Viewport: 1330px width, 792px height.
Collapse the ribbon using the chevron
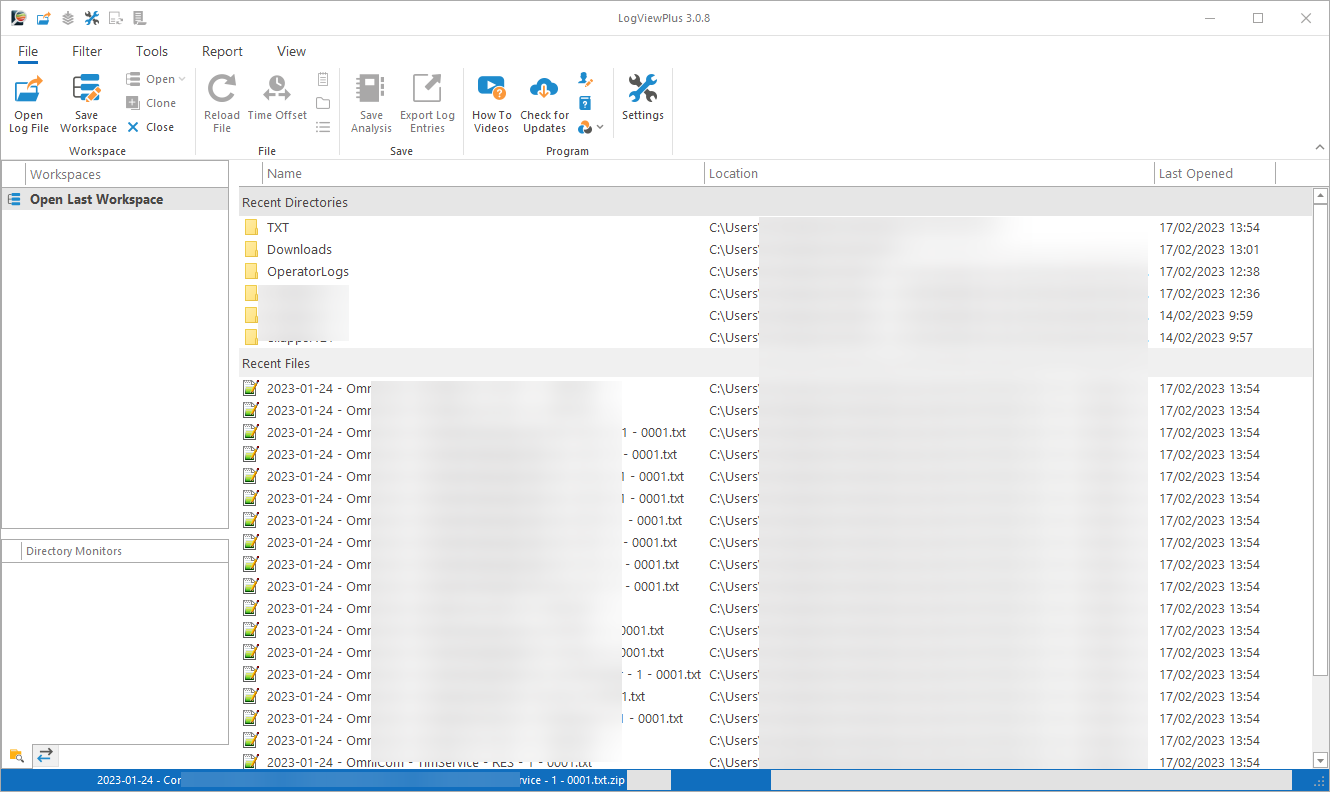pos(1319,147)
